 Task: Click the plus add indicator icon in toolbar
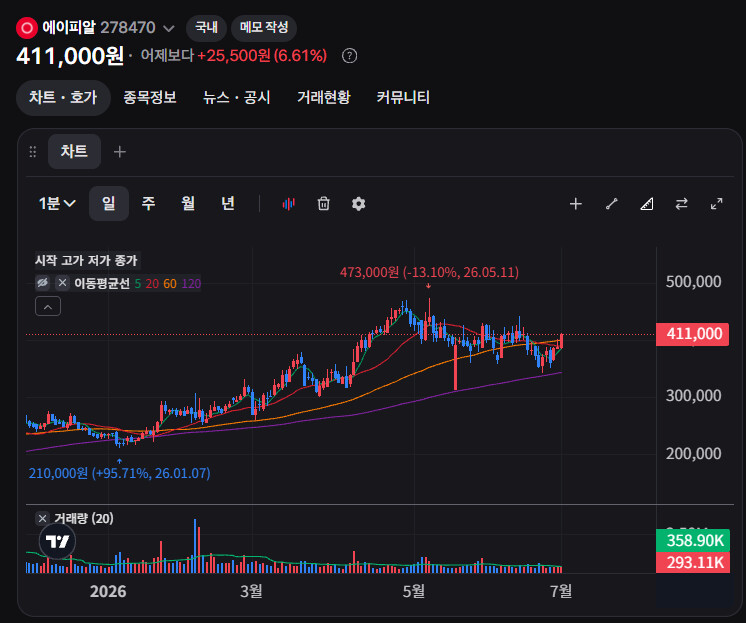[x=576, y=204]
